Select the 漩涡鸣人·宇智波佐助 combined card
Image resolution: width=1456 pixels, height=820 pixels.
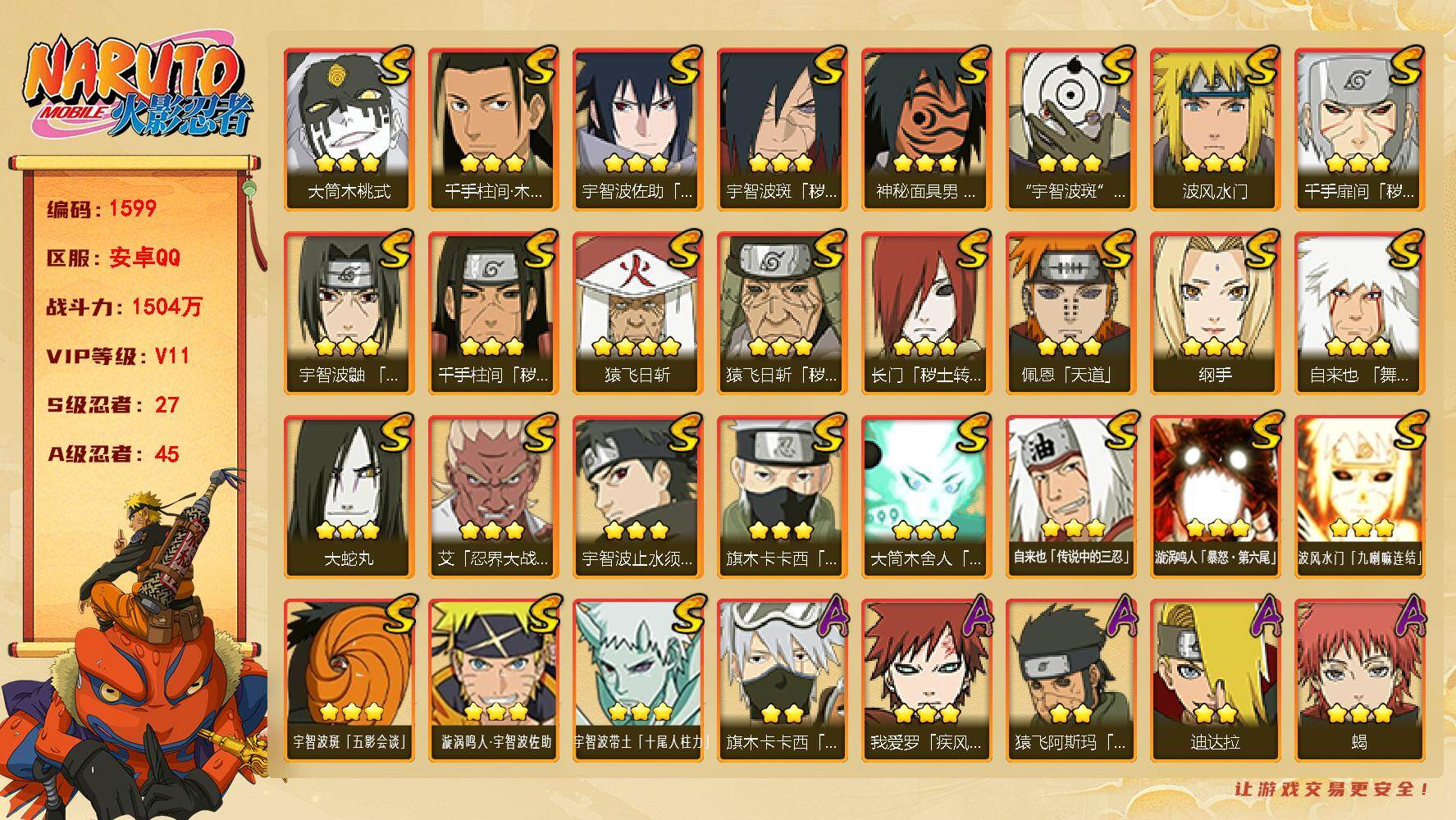[x=493, y=680]
